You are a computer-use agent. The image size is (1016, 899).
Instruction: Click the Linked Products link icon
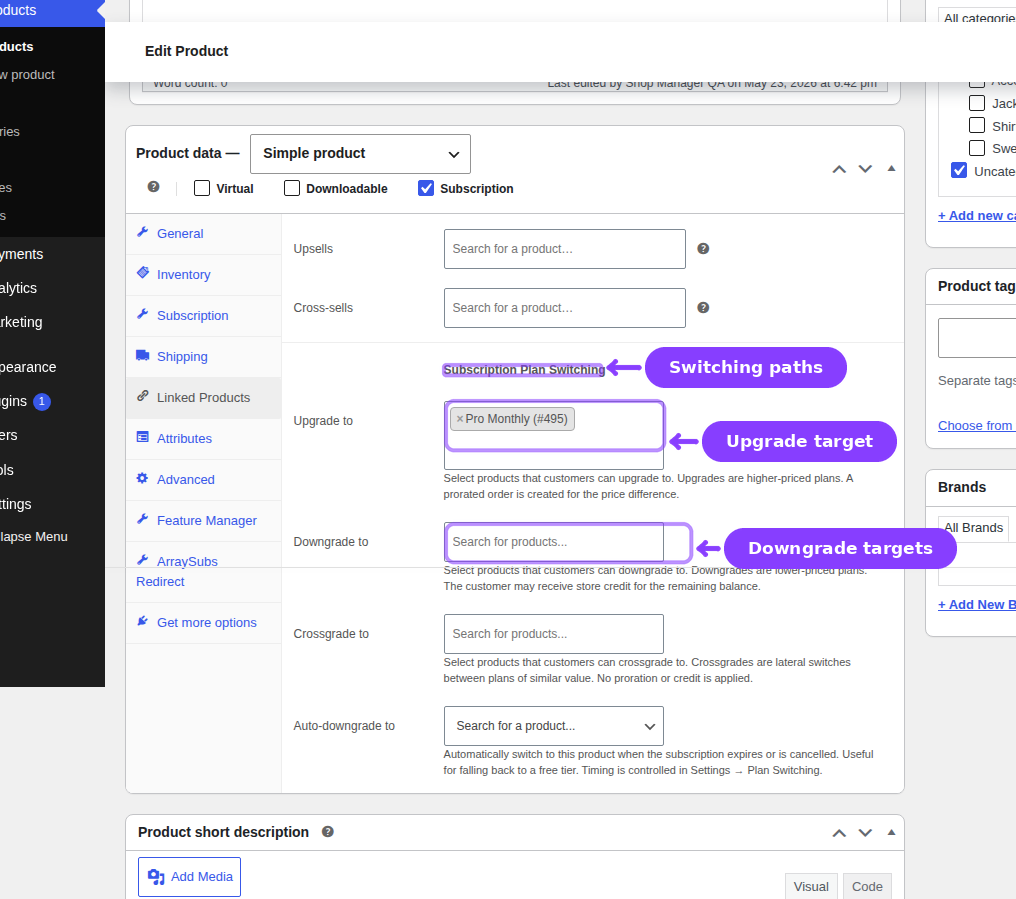tap(143, 396)
